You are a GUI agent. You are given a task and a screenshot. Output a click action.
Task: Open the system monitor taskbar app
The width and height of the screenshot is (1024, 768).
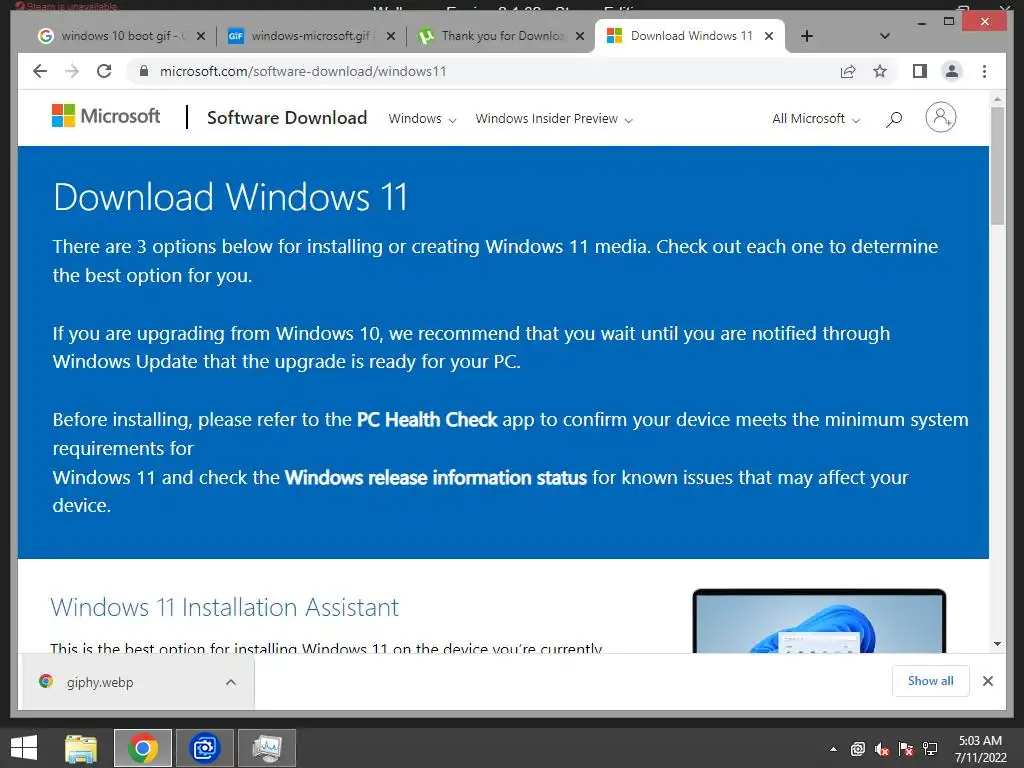point(267,748)
